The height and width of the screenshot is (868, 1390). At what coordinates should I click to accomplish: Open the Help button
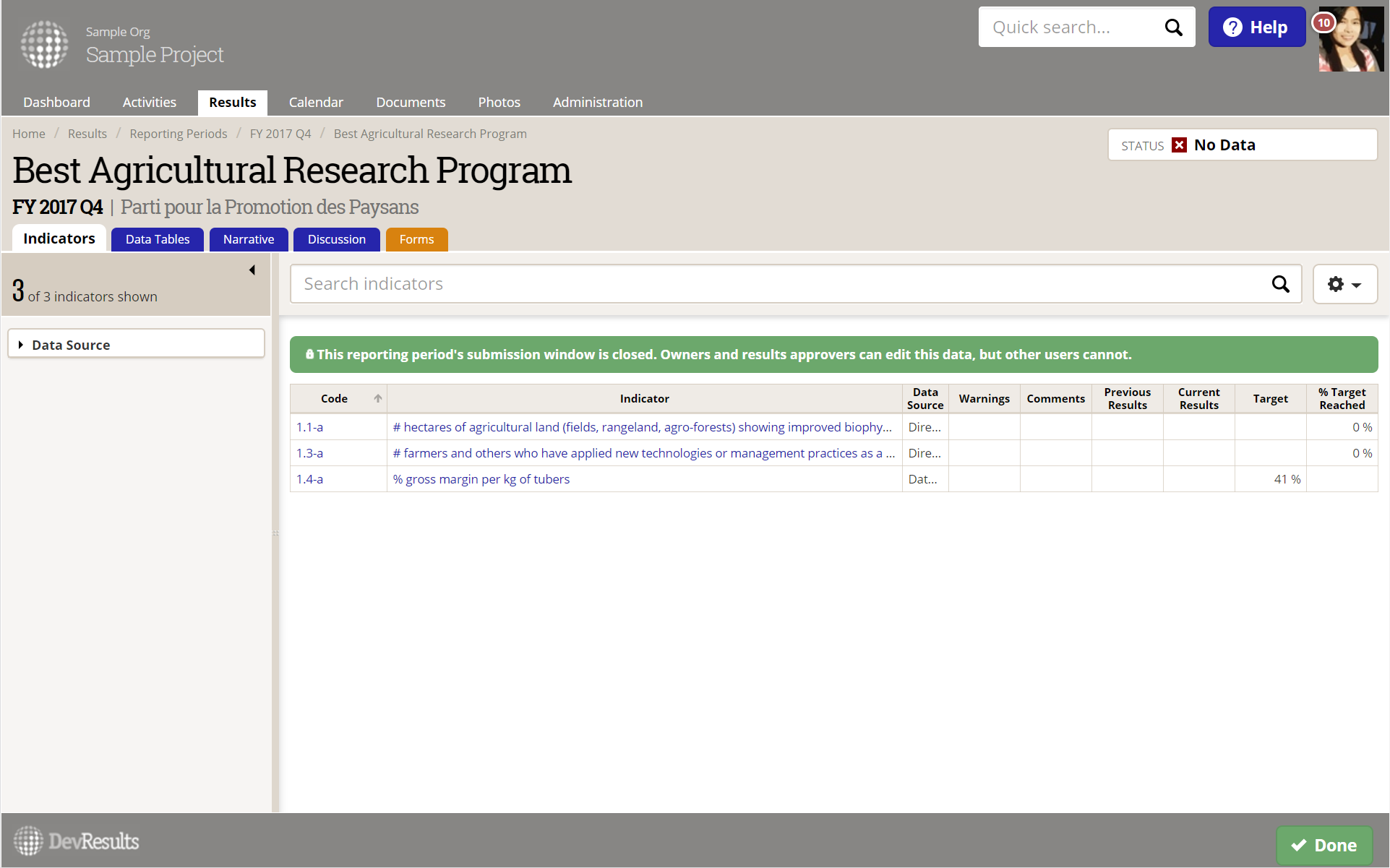pyautogui.click(x=1256, y=27)
